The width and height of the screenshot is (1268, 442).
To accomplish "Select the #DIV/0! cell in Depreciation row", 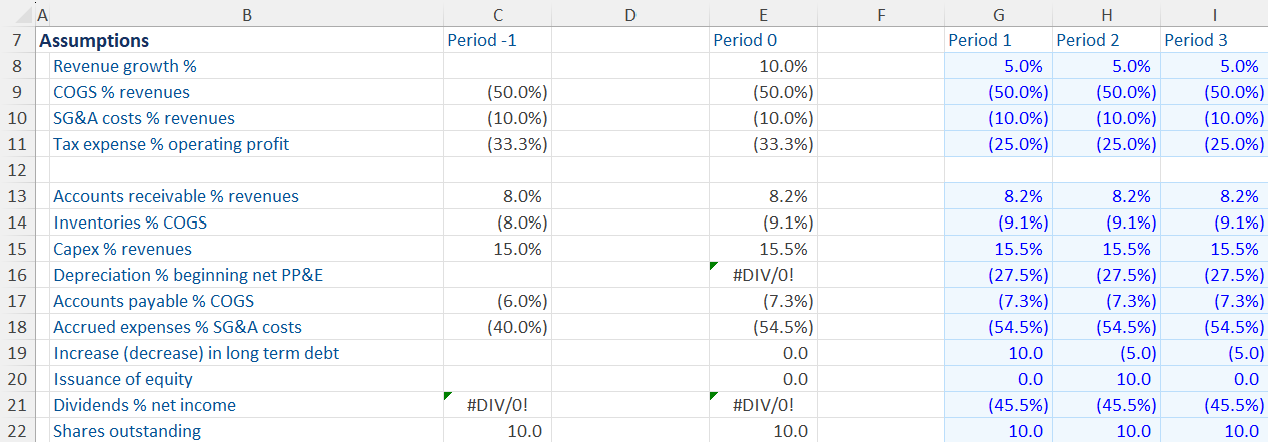I will coord(763,275).
